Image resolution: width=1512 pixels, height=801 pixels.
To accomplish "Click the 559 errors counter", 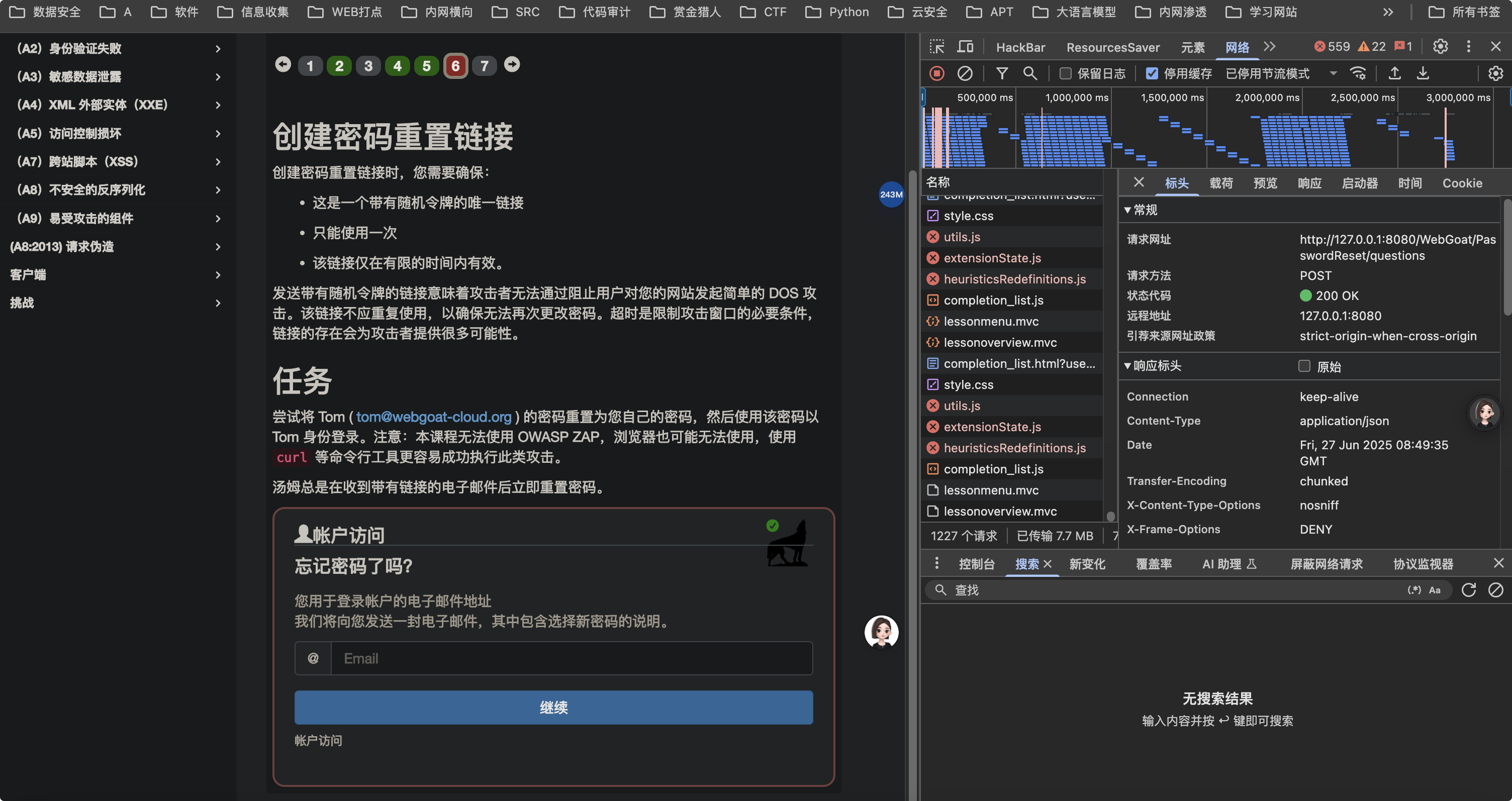I will click(1331, 47).
